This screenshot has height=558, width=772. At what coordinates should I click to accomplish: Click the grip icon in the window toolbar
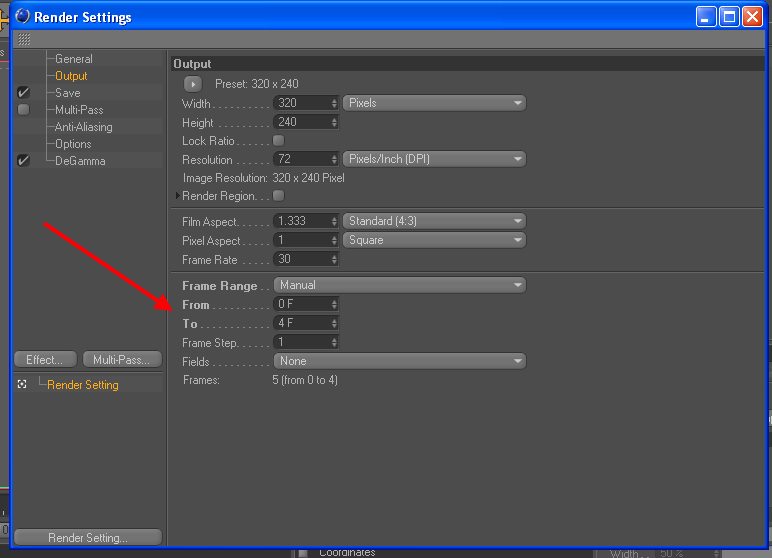pos(24,39)
